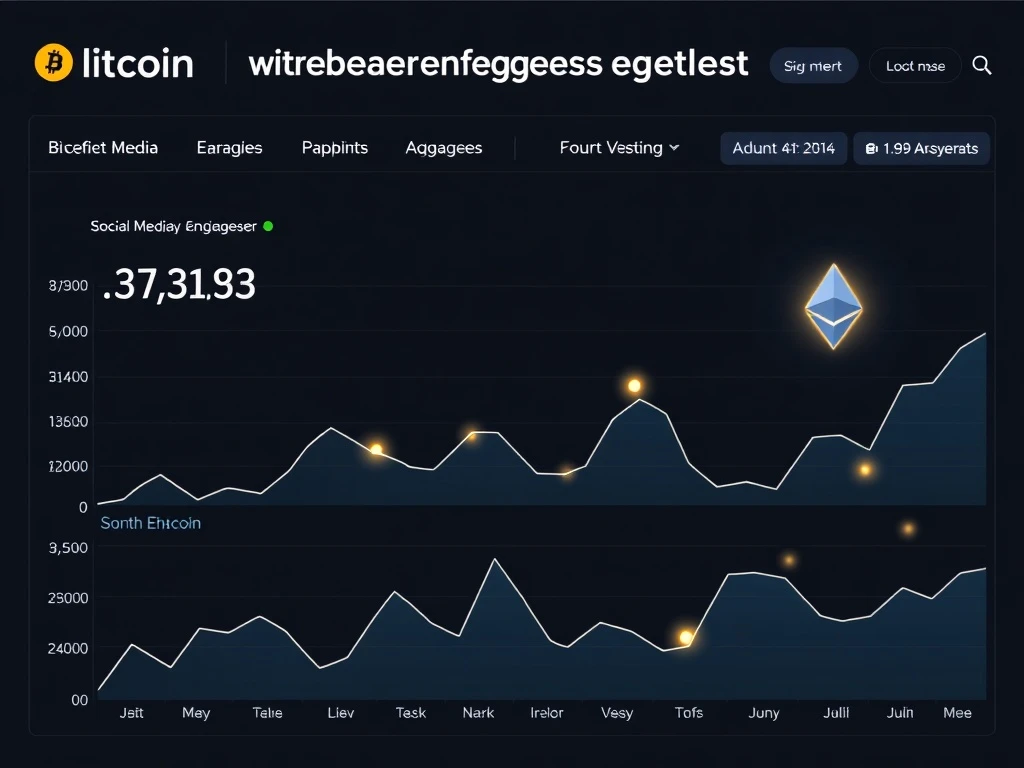Click the Loct mse button

[x=915, y=66]
